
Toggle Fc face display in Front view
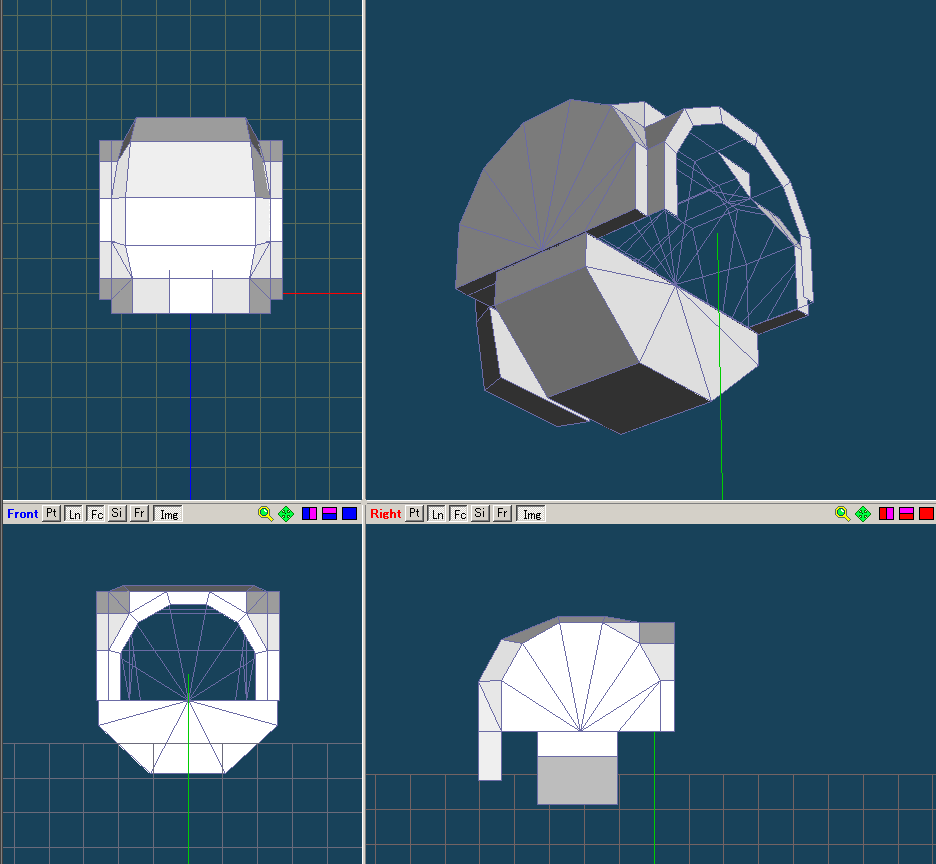[x=96, y=514]
